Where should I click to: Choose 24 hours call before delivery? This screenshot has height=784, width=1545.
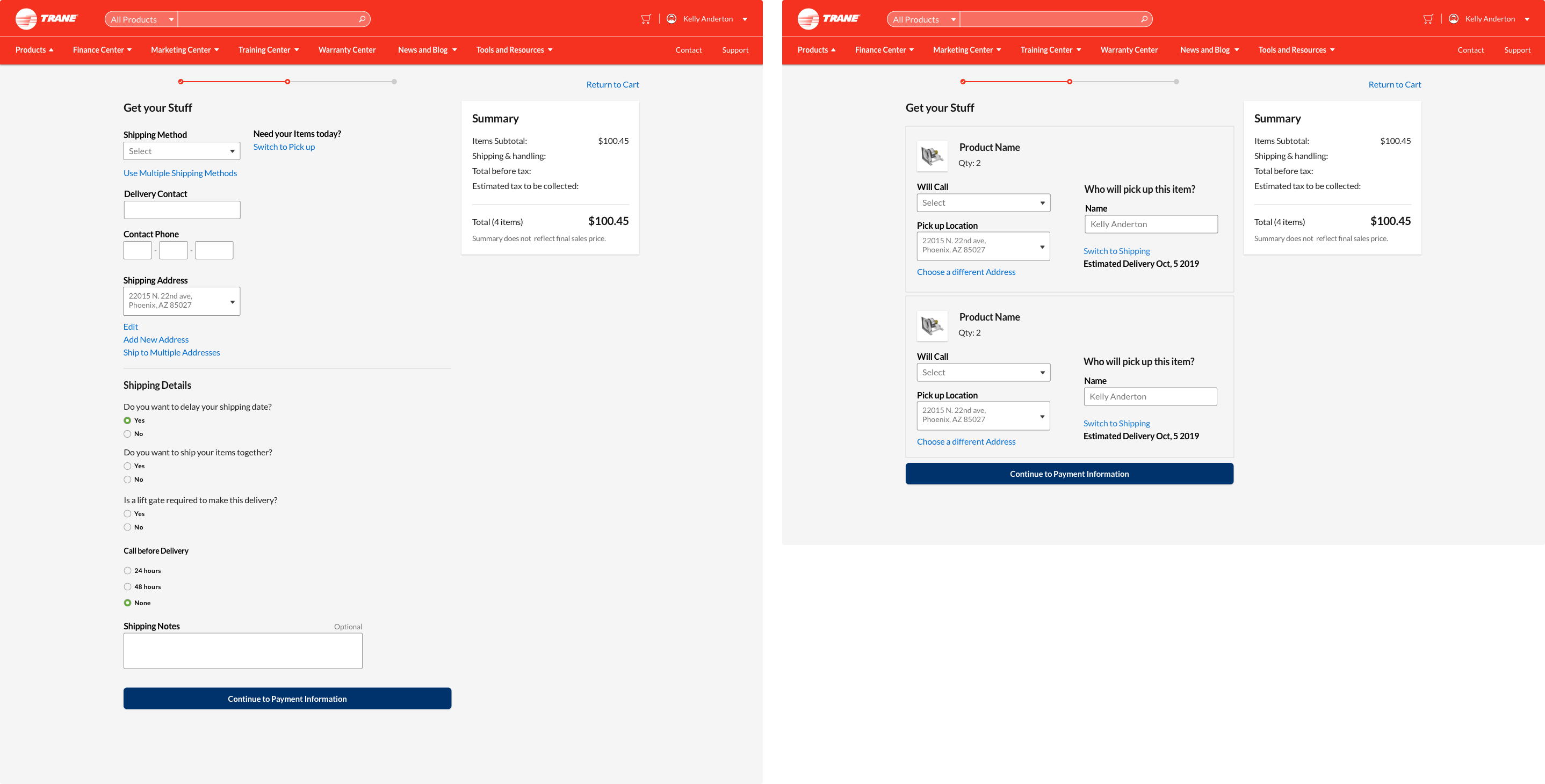click(x=127, y=571)
